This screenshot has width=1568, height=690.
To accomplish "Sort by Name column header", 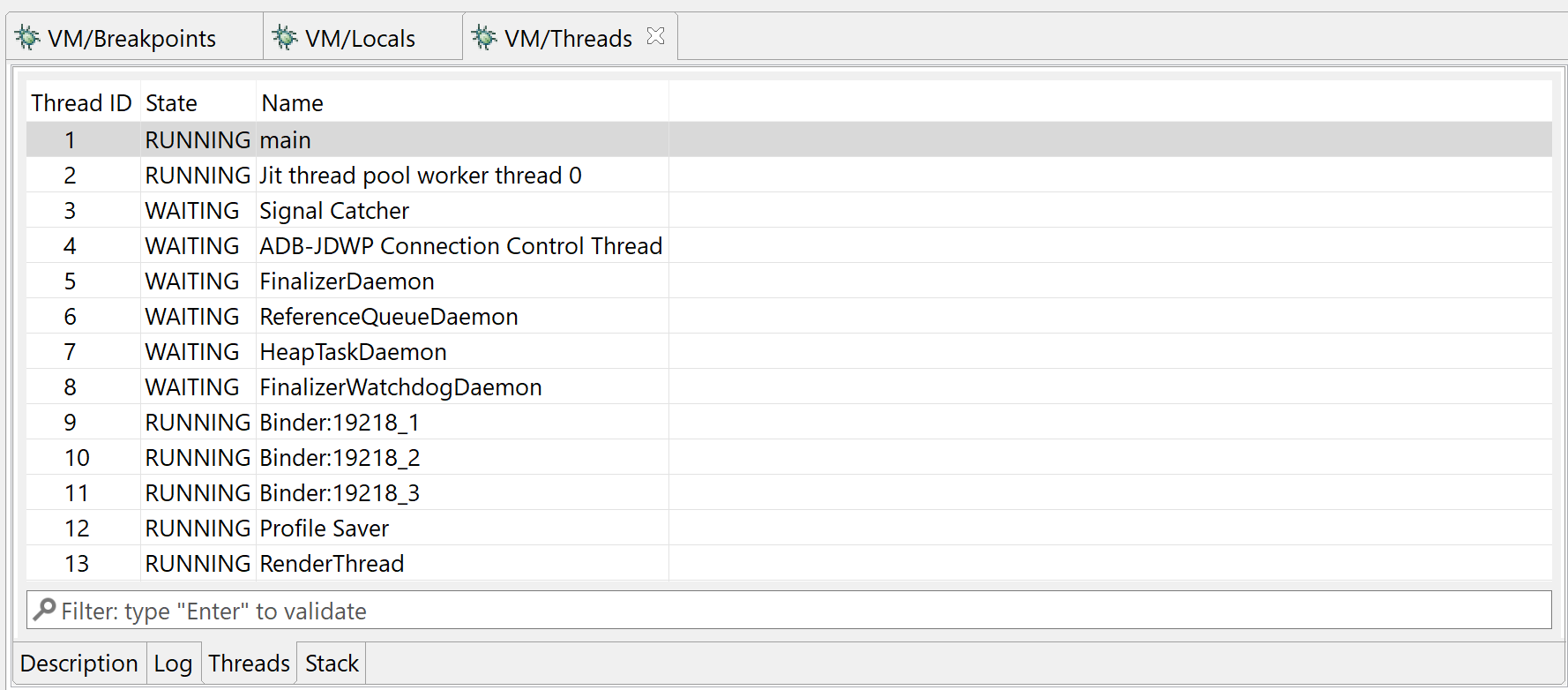I will click(x=462, y=103).
